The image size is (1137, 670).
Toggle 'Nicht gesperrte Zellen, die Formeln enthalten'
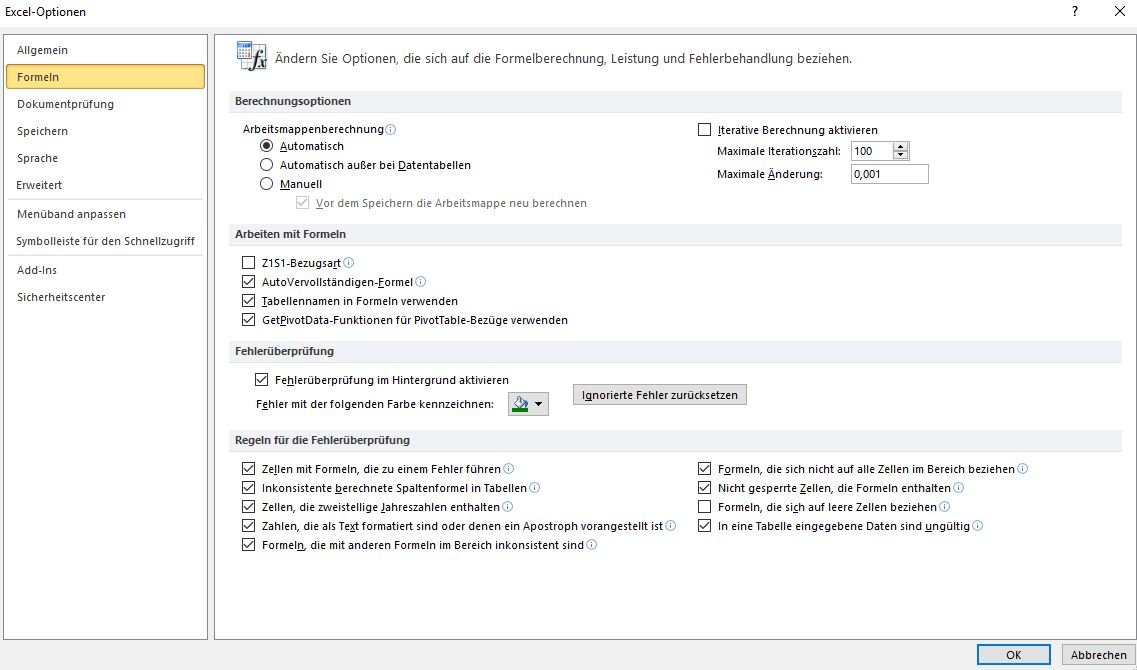(x=704, y=487)
